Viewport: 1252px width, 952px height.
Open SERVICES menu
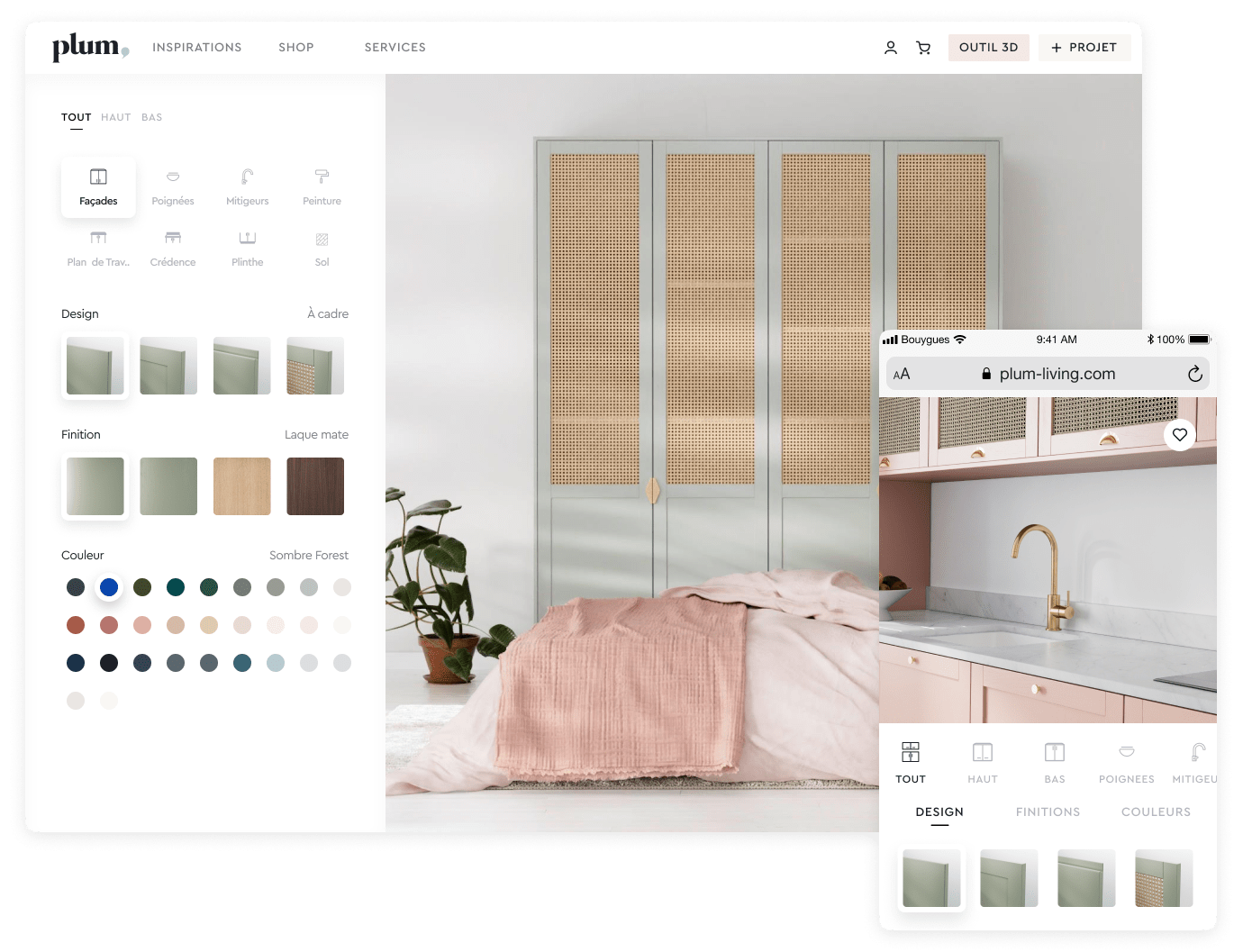tap(395, 47)
